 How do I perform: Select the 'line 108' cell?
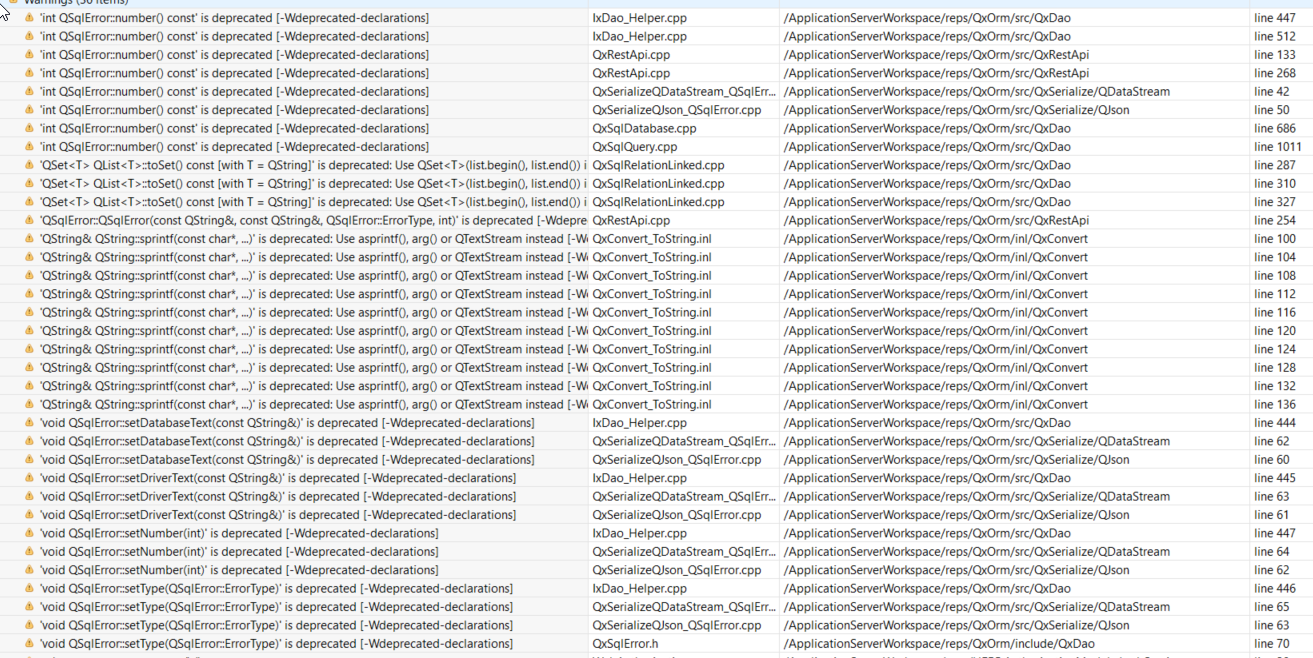click(1274, 276)
